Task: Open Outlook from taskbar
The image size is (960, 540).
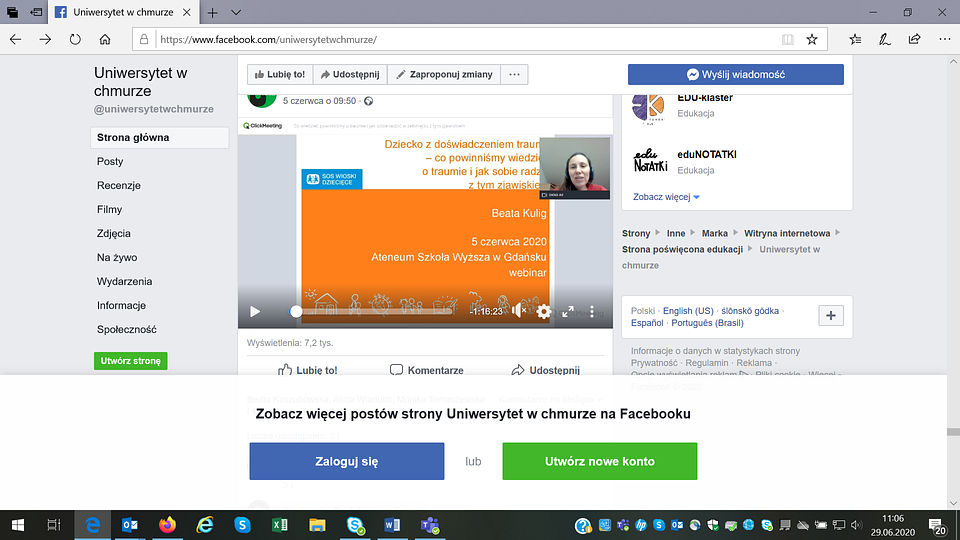Action: point(130,525)
